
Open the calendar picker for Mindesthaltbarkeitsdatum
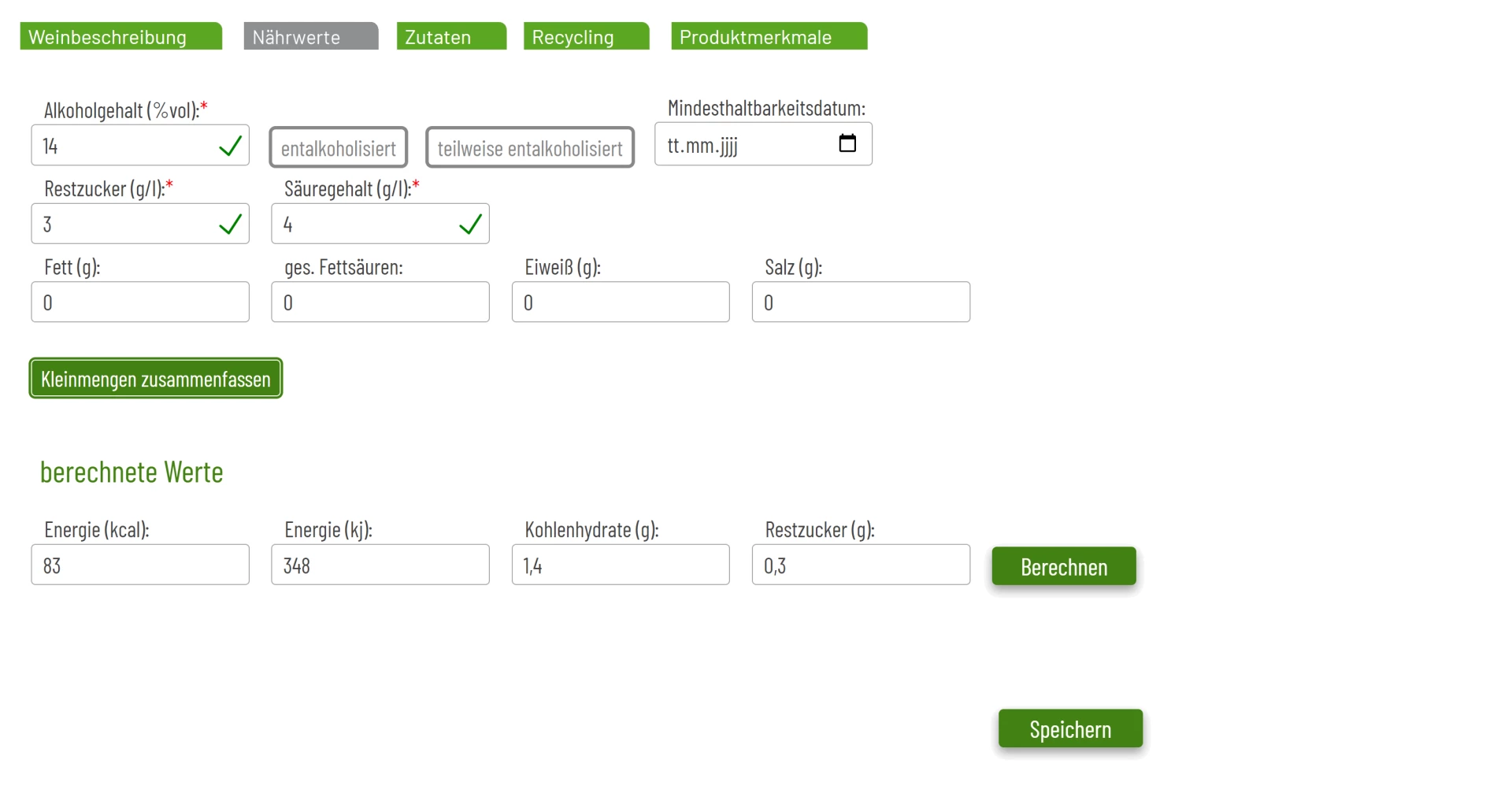point(847,143)
